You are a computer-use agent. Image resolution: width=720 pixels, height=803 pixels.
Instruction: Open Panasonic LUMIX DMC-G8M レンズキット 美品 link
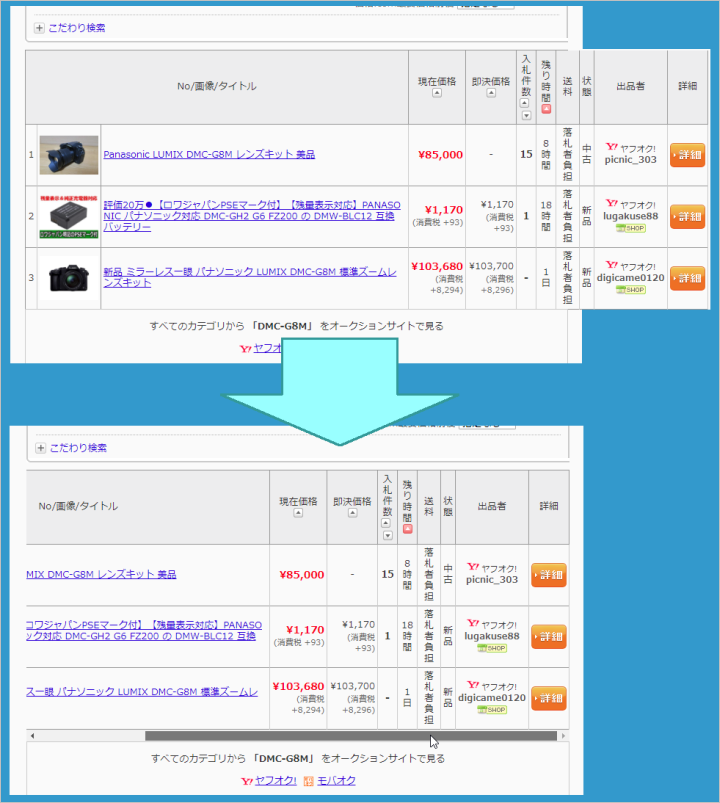click(x=209, y=154)
